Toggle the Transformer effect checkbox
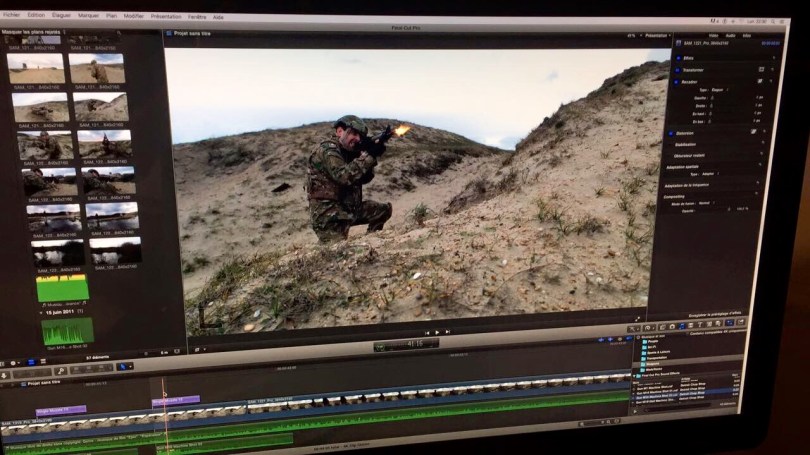The height and width of the screenshot is (455, 810). coord(676,71)
